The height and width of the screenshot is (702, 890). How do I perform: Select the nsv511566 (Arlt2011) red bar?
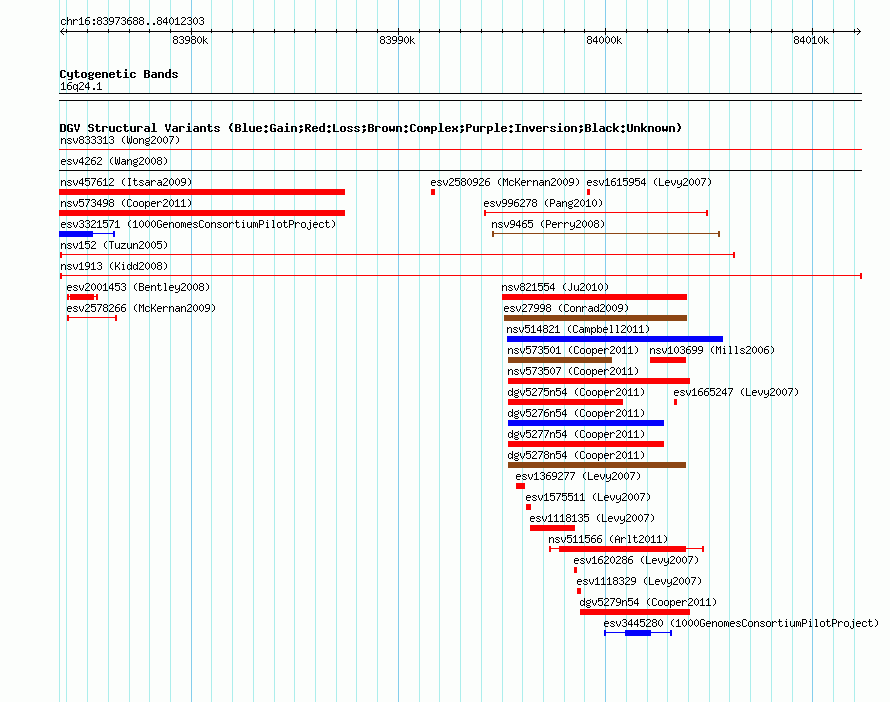tap(627, 549)
